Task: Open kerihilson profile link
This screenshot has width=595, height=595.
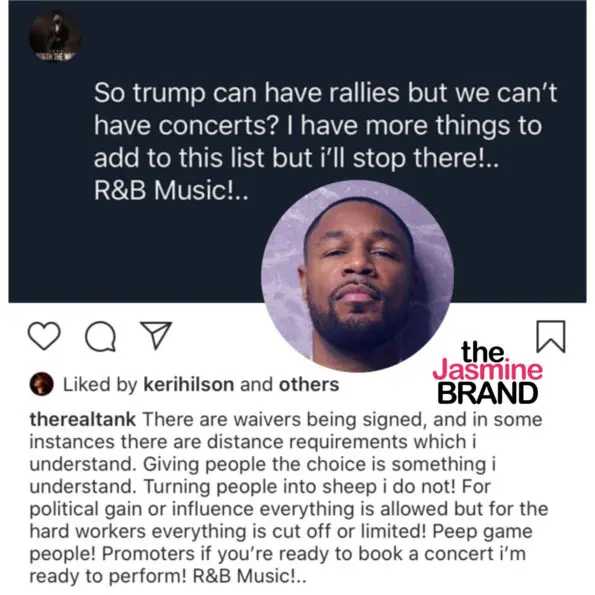Action: (189, 384)
